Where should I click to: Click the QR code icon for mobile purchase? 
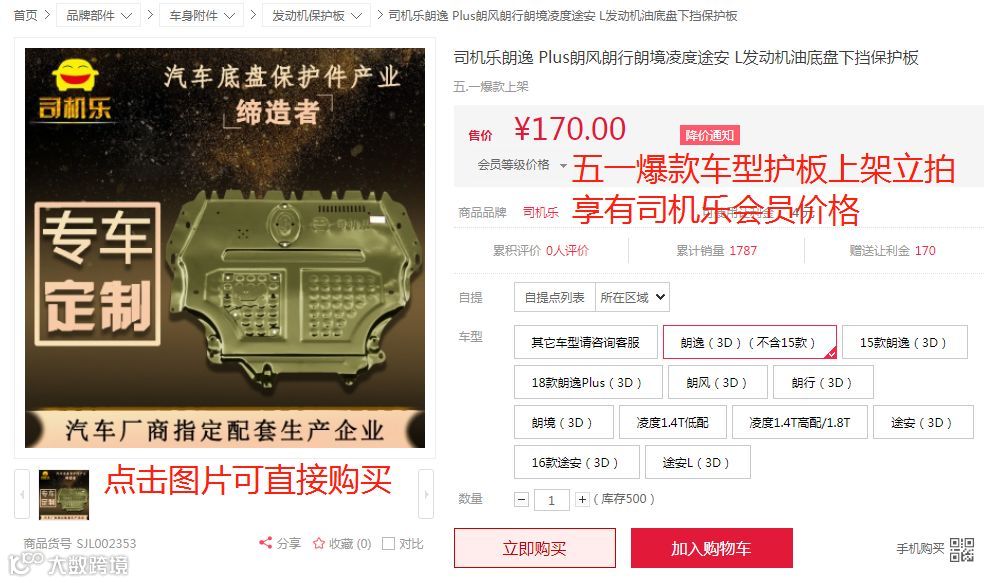click(962, 550)
